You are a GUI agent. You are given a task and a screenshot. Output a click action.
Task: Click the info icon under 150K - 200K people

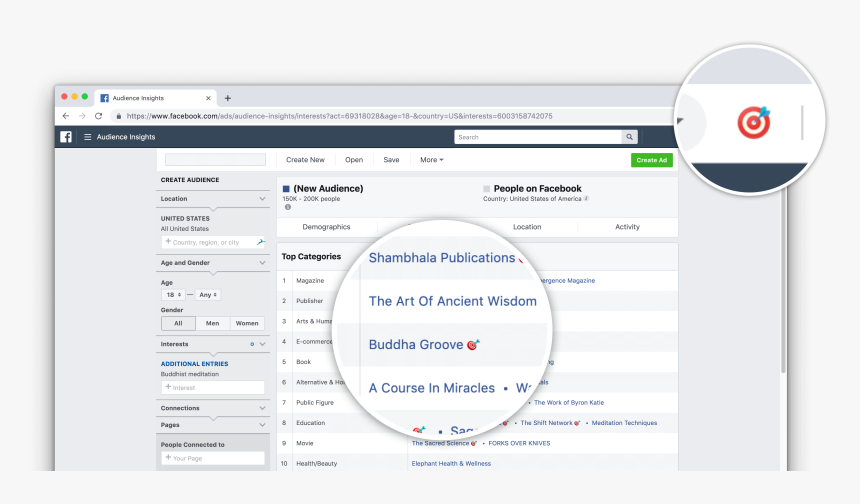[x=287, y=207]
